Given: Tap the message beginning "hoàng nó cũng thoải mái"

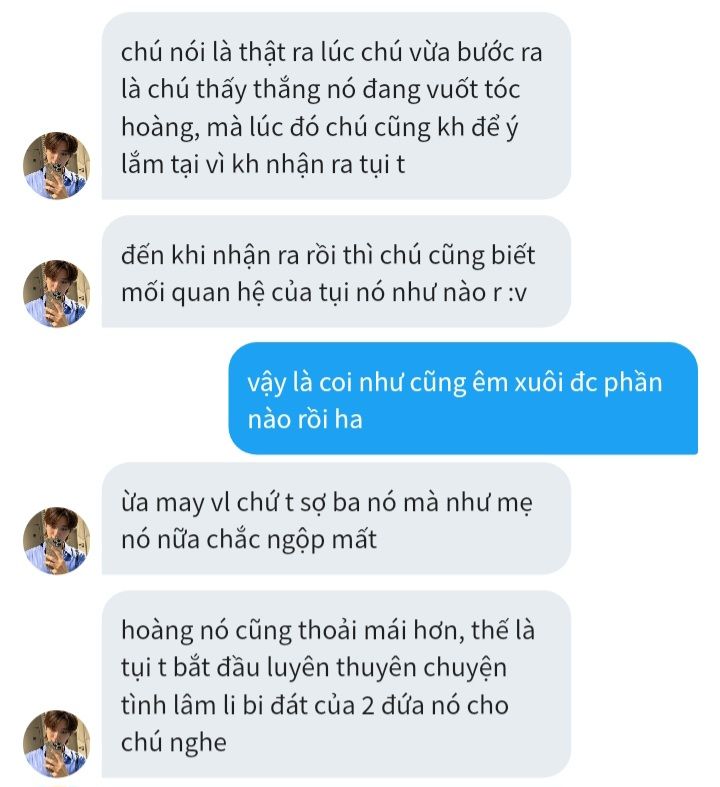Looking at the screenshot, I should click(x=336, y=684).
